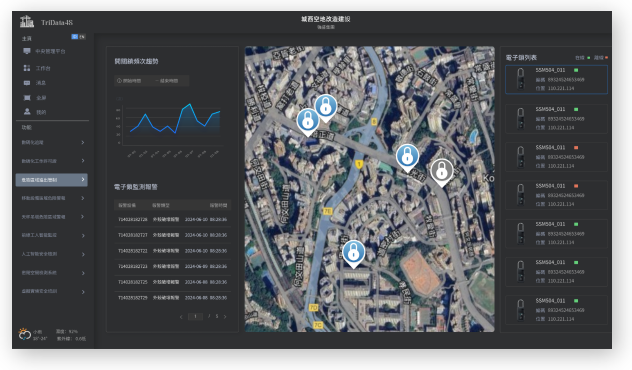Click page number input showing 1

[195, 316]
